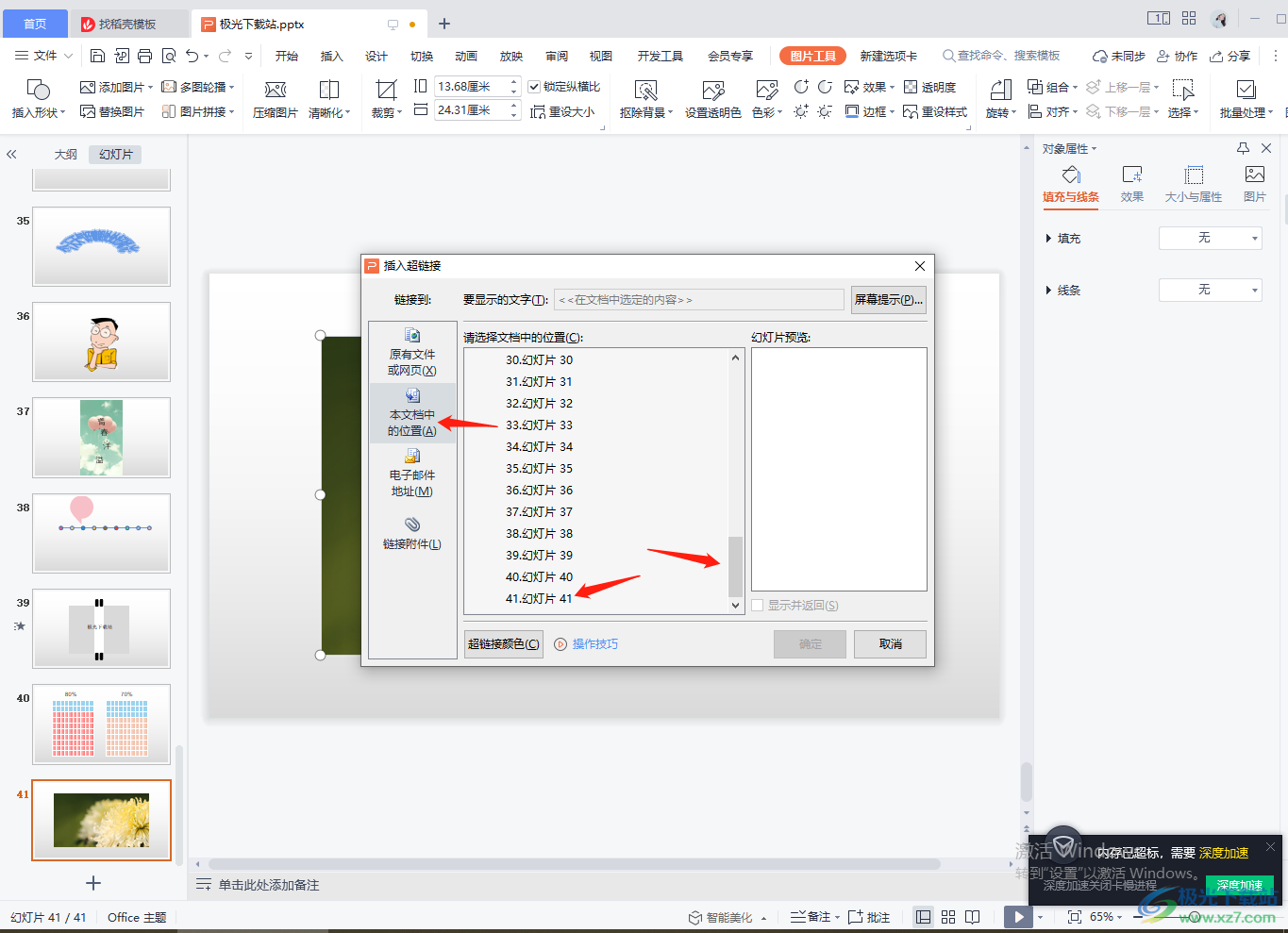
Task: Open the Crop tool
Action: 386,90
